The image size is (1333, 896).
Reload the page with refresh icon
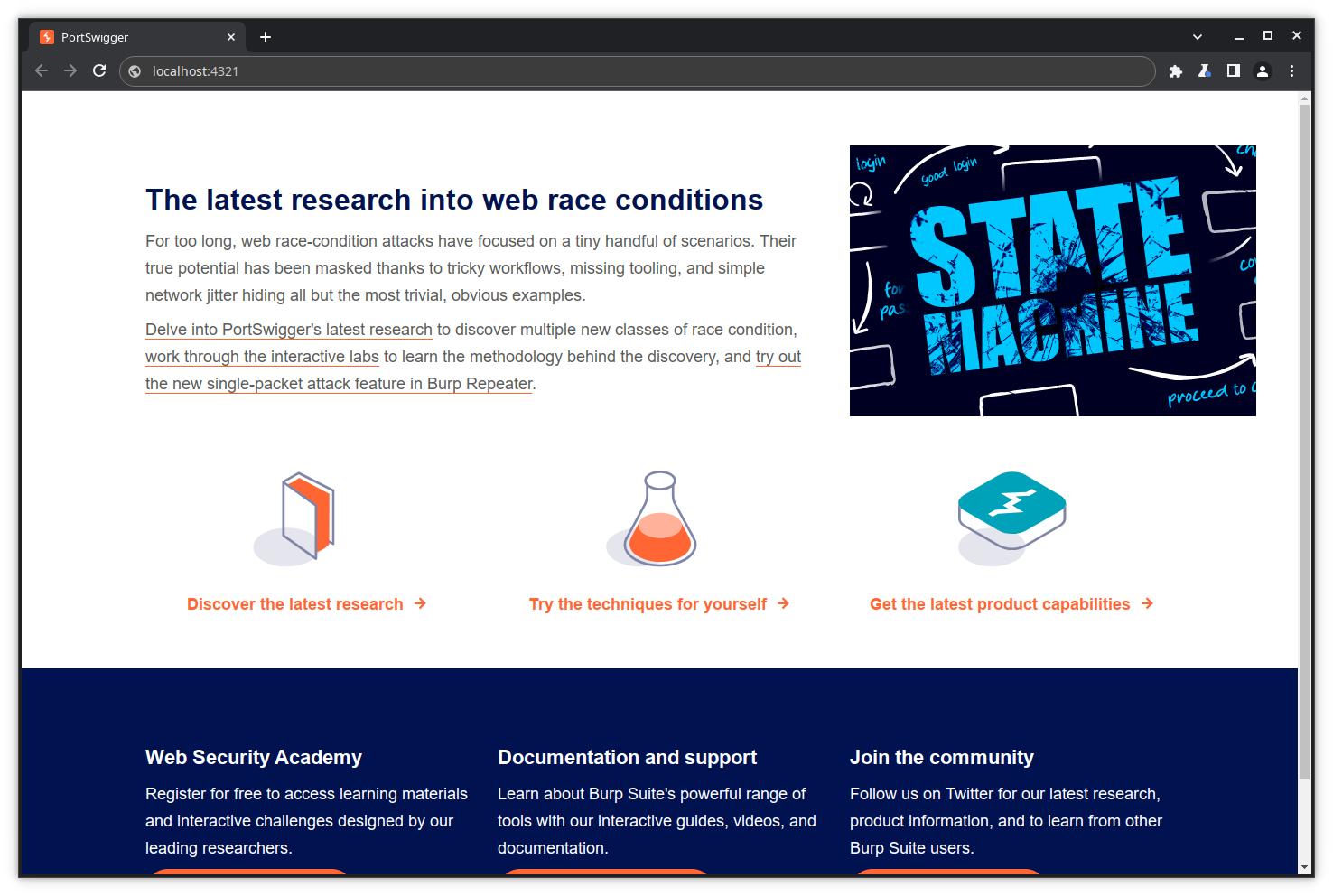pos(99,71)
